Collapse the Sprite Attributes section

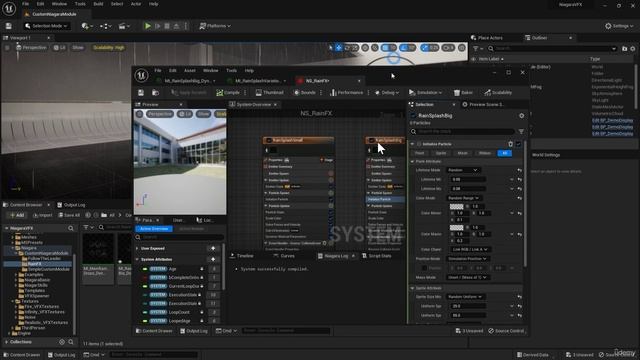pos(412,288)
